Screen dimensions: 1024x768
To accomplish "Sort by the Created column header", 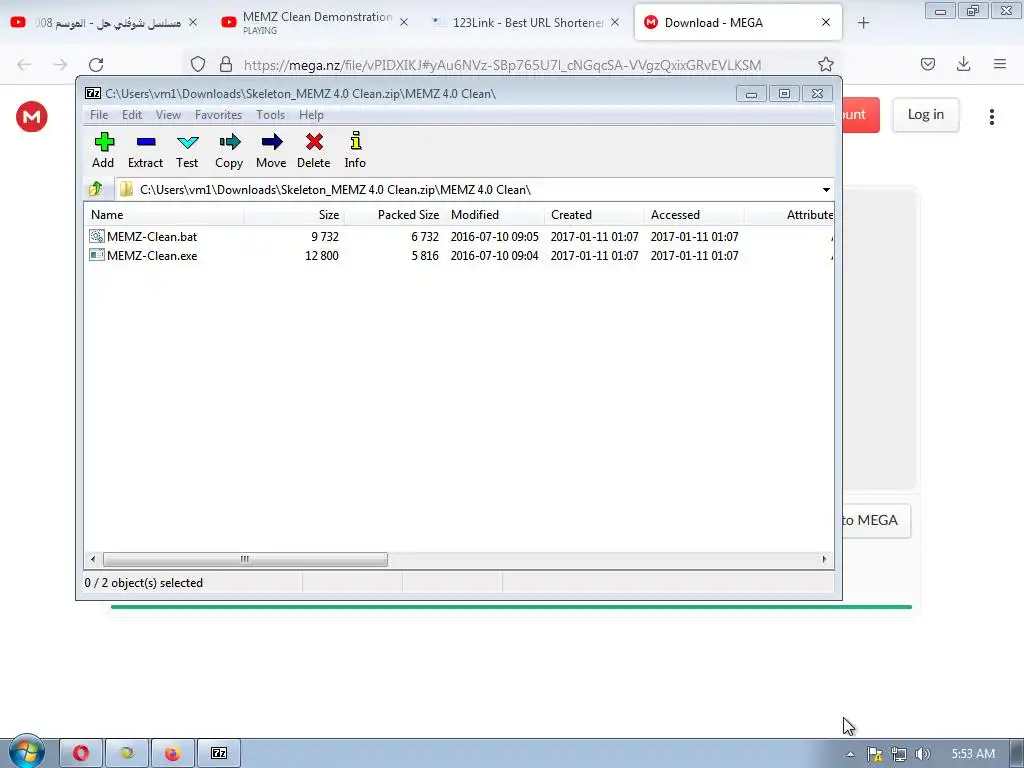I will [x=594, y=215].
